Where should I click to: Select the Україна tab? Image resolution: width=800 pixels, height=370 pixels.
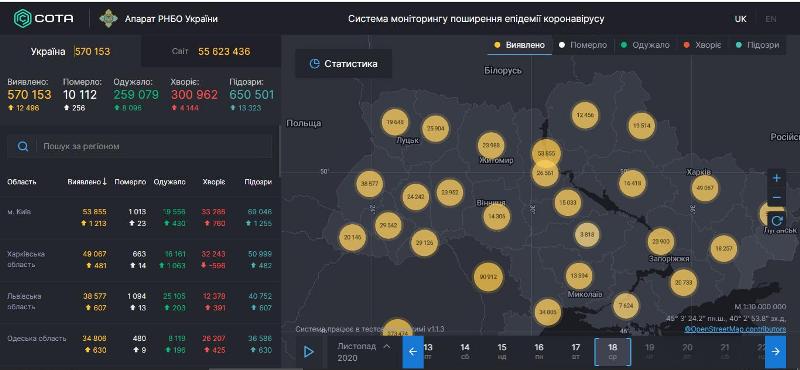[70, 52]
